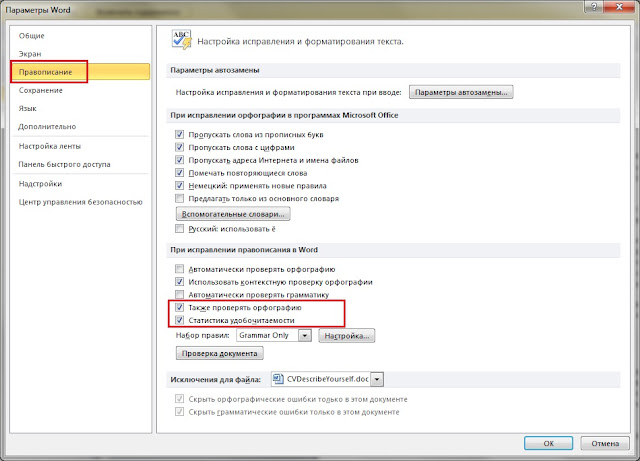Screen dimensions: 640x461
Task: Expand the CVDescribeYourself.doc file dropdown
Action: pos(377,379)
